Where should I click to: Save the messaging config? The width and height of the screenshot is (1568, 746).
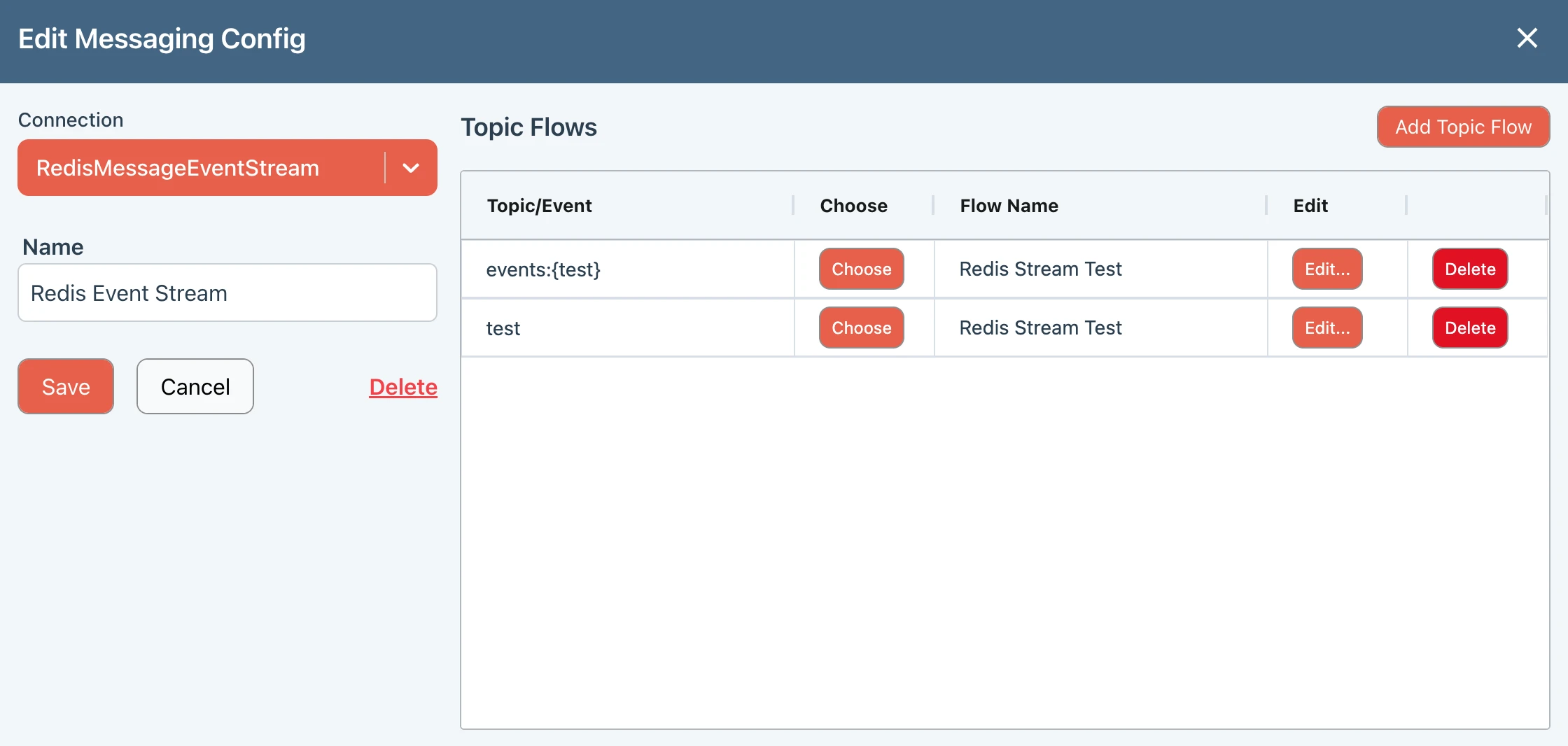[66, 386]
